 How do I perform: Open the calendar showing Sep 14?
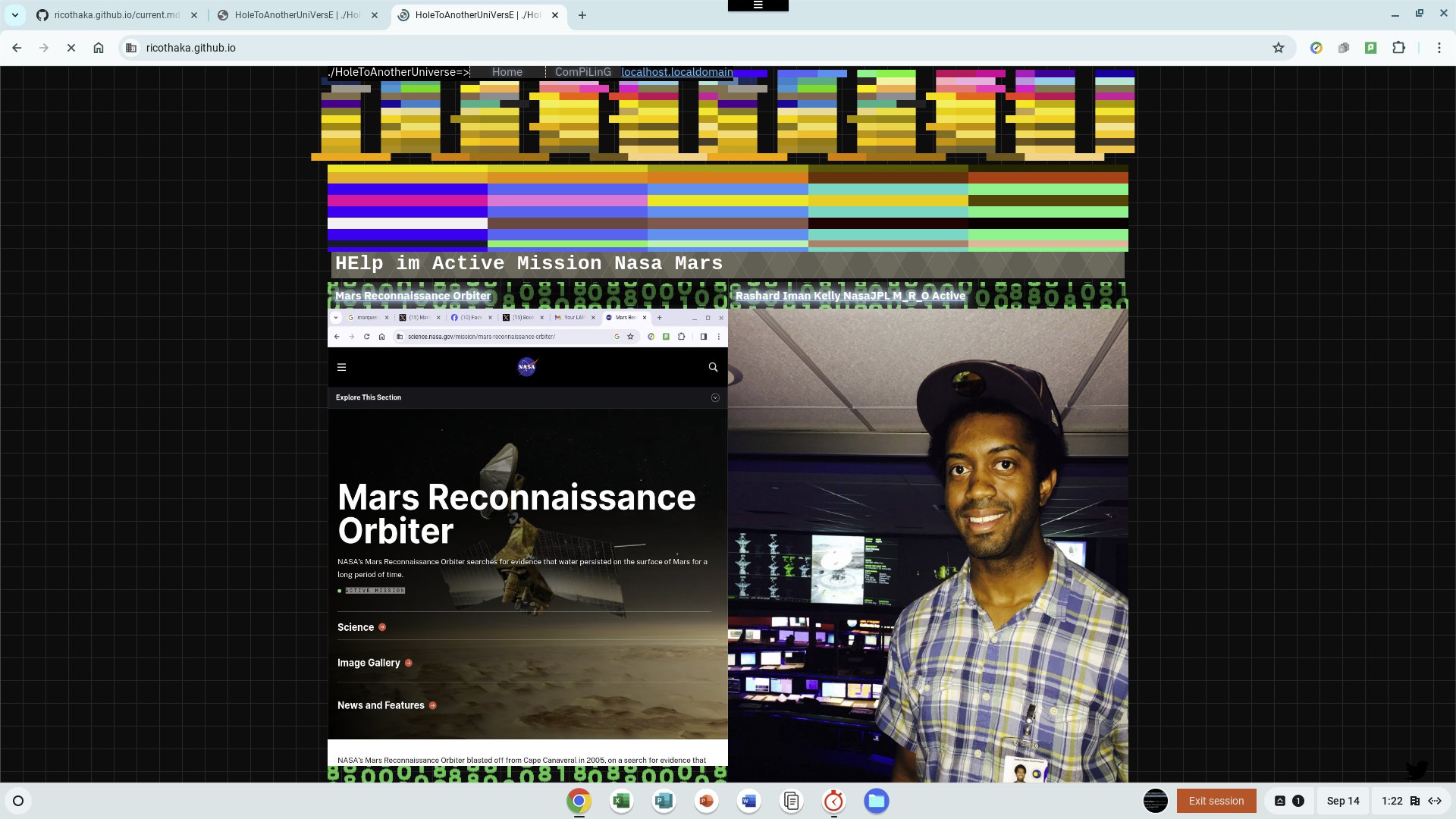tap(1343, 801)
